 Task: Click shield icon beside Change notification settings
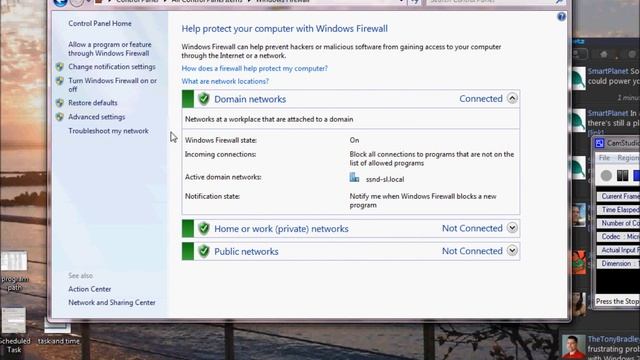tap(60, 67)
